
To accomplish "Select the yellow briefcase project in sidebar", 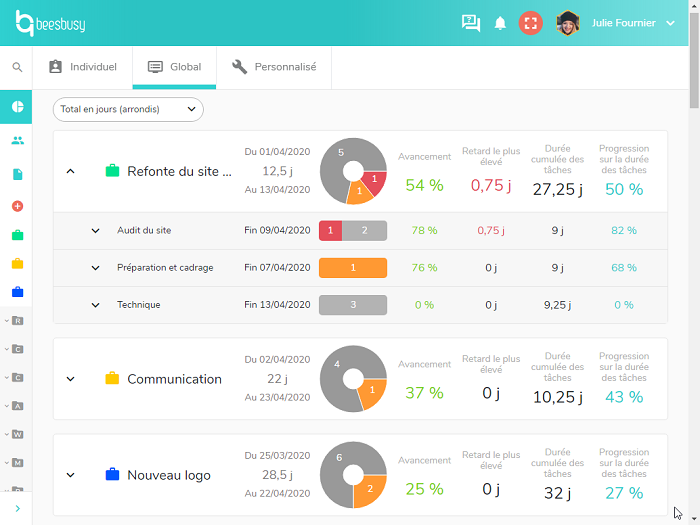I will pos(17,264).
